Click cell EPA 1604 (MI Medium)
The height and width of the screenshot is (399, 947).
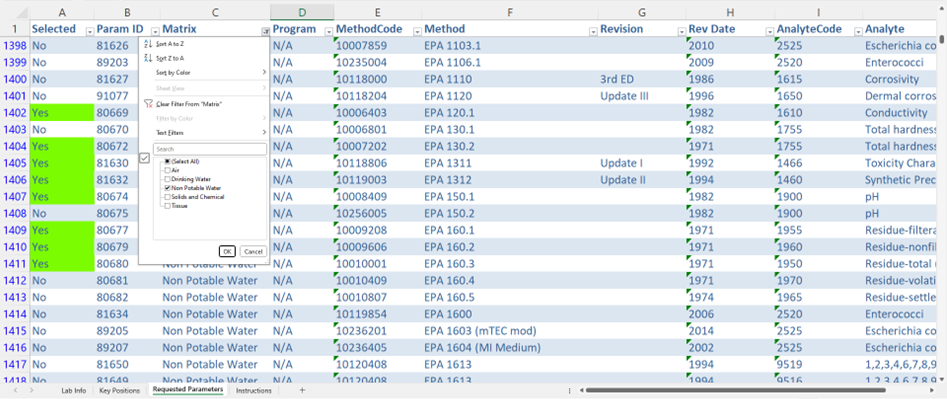[510, 347]
